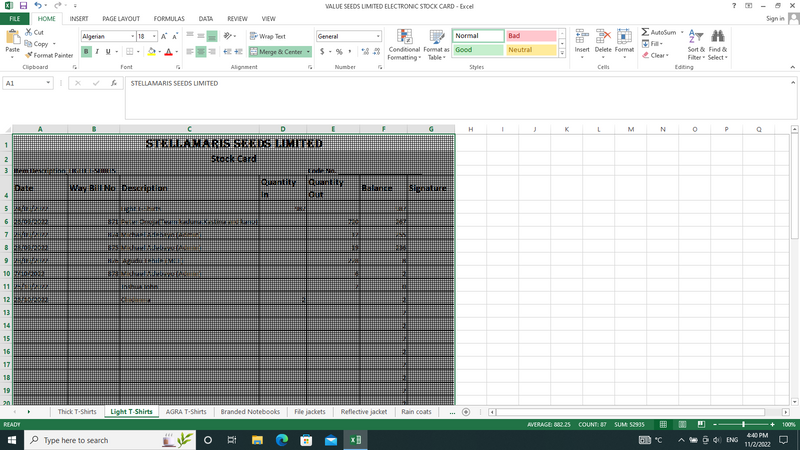Toggle Bottom Align vertical alignment
This screenshot has width=800, height=450.
tap(212, 36)
